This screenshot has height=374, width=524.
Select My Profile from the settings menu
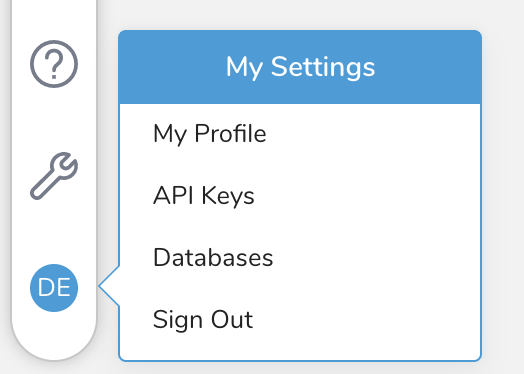(210, 134)
